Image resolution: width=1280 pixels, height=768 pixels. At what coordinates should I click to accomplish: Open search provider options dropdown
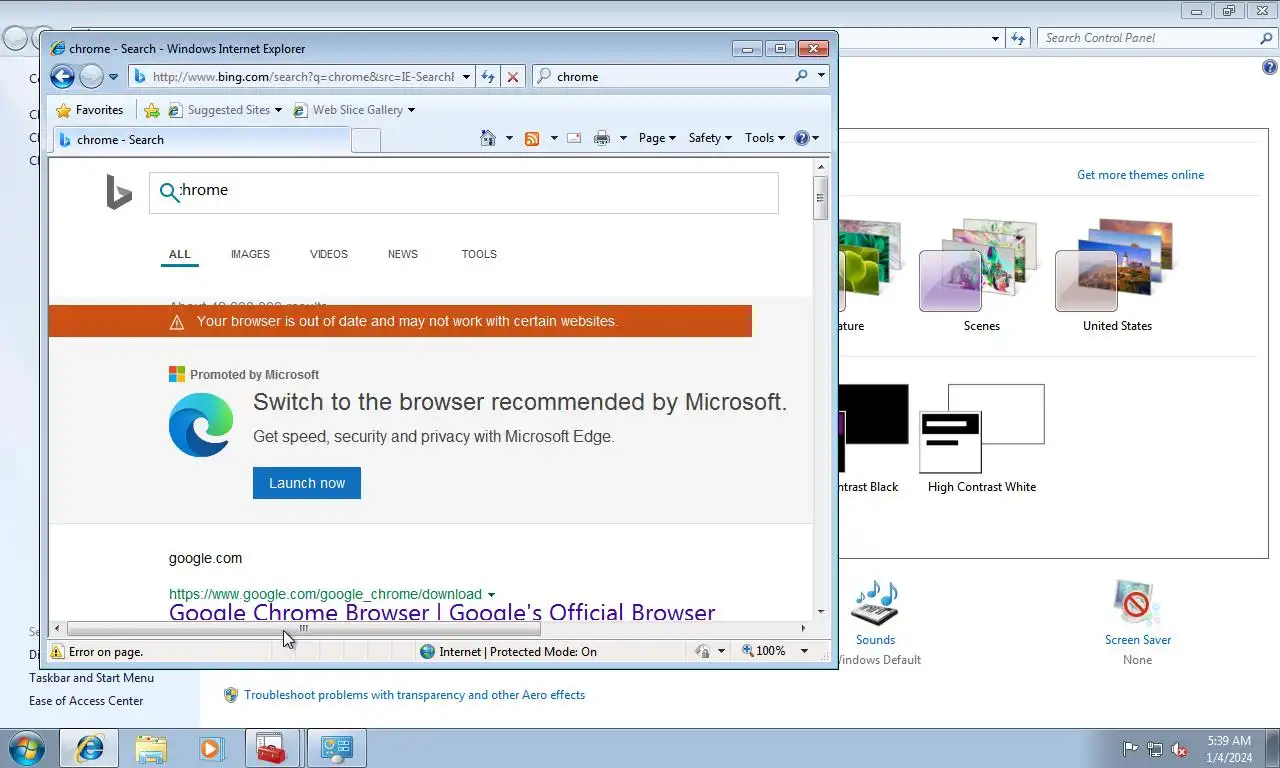pyautogui.click(x=821, y=76)
